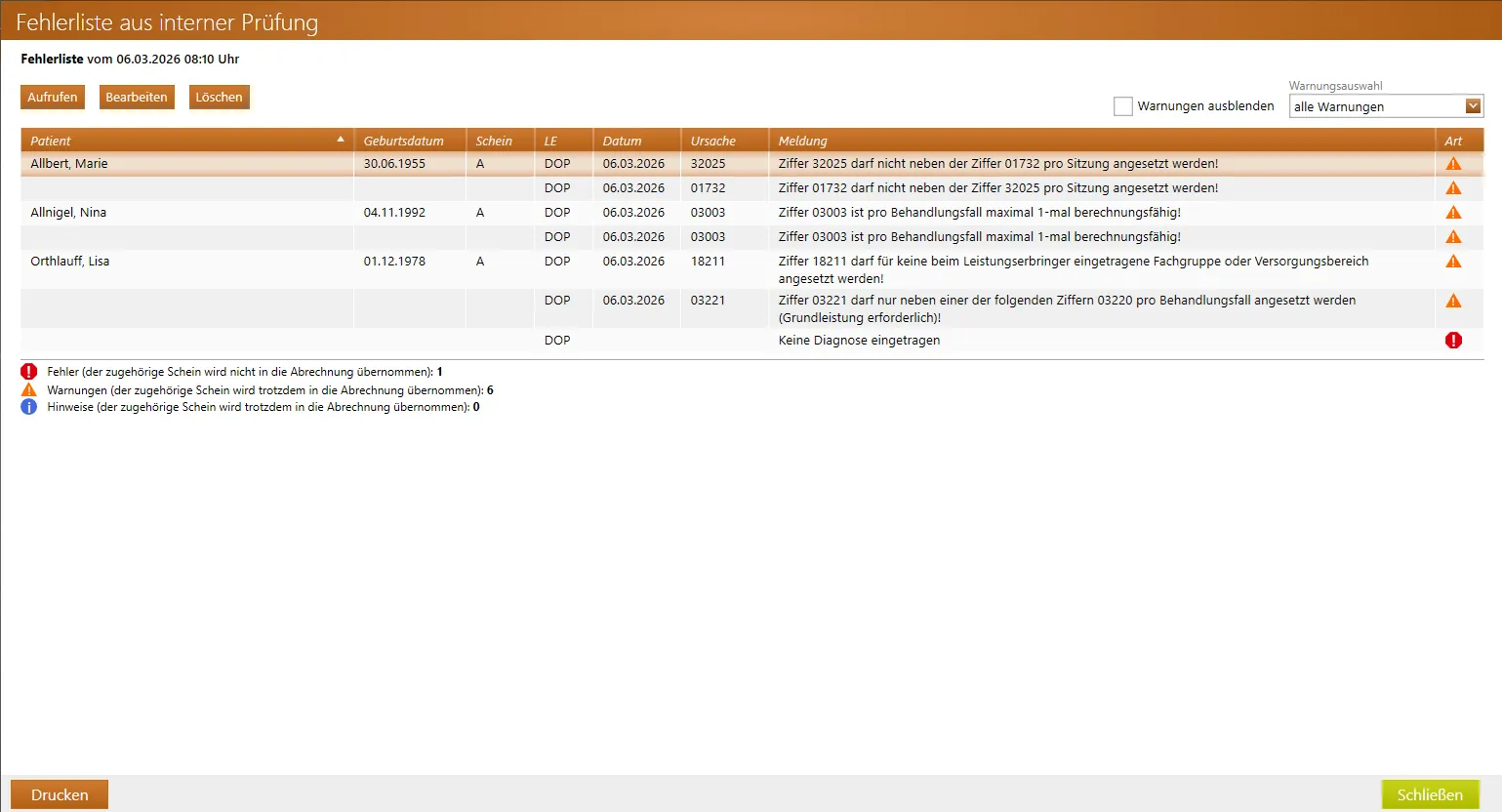
Task: Print the list with Drucken
Action: 60,794
